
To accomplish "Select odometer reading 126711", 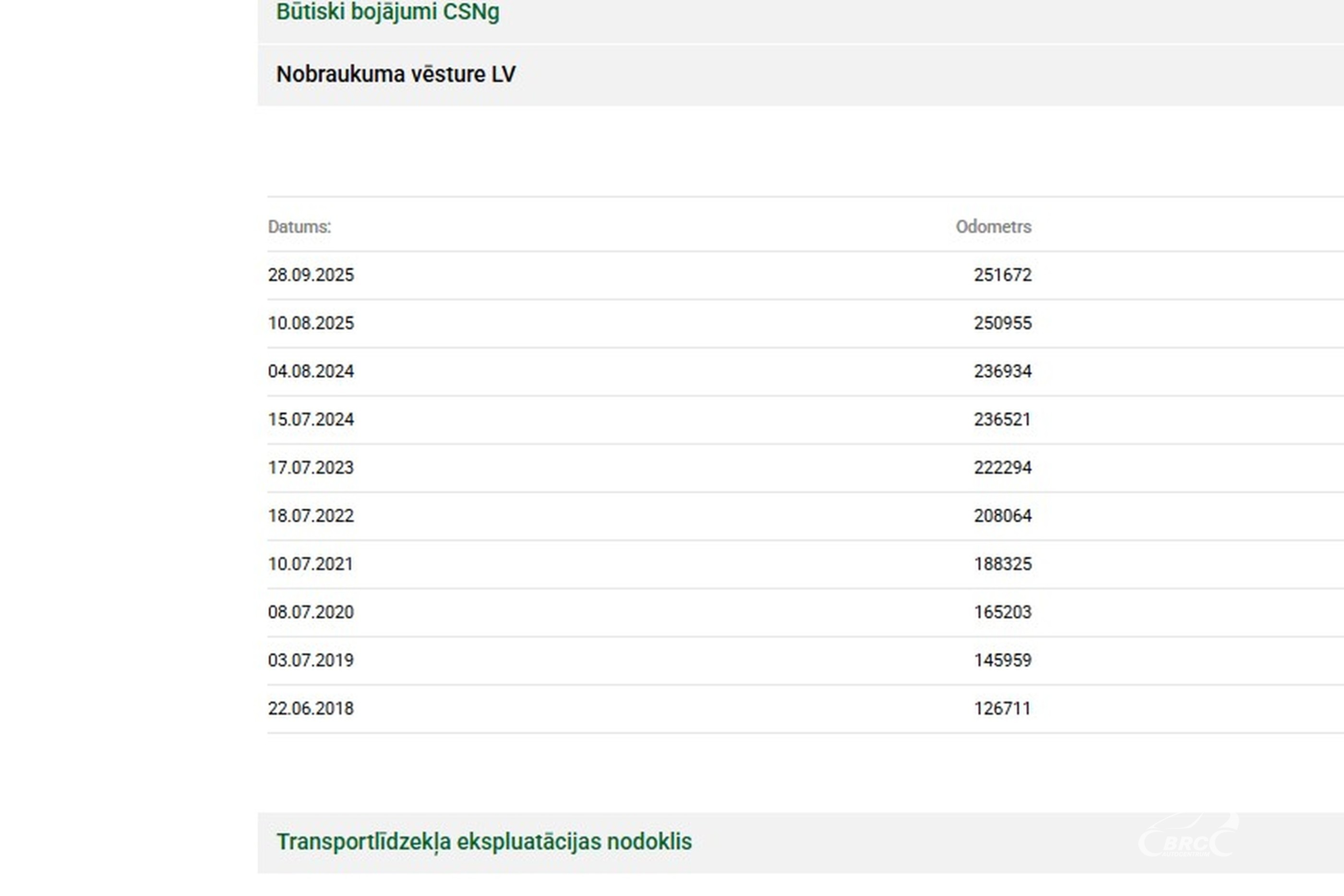I will (x=1002, y=708).
